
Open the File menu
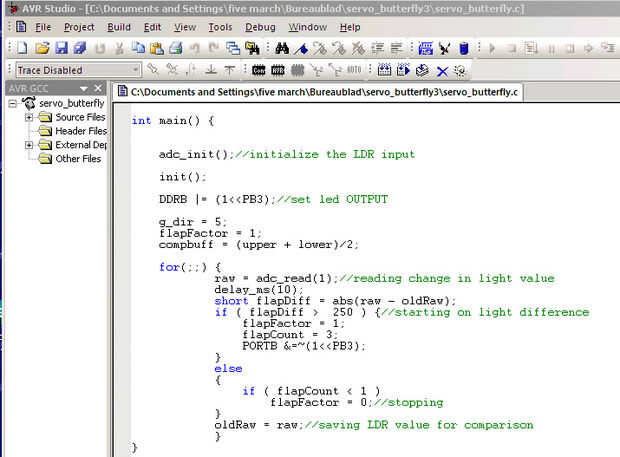pos(43,27)
